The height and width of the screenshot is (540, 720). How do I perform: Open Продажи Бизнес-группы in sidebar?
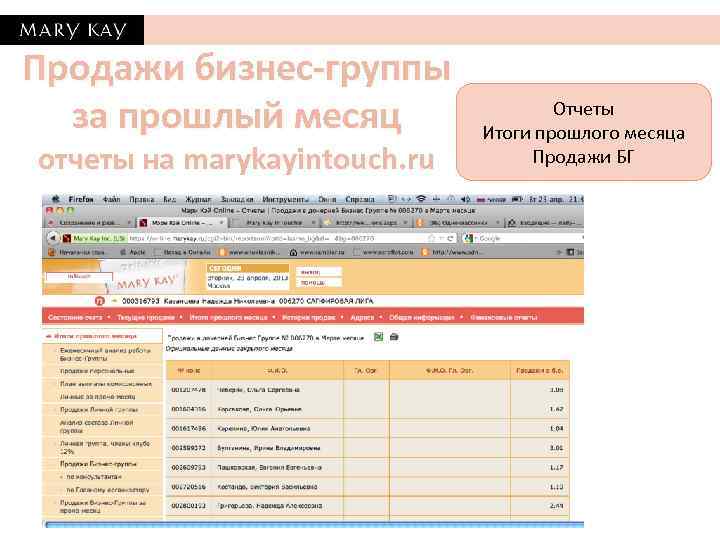[x=98, y=464]
